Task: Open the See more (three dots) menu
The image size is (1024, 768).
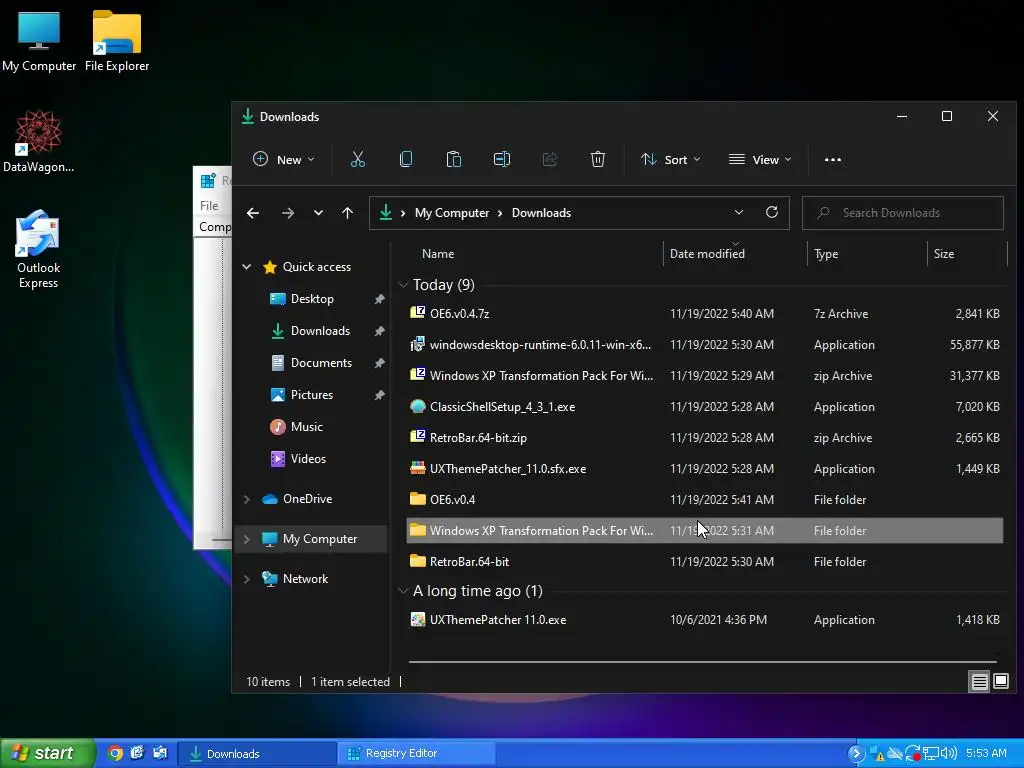Action: pos(833,159)
